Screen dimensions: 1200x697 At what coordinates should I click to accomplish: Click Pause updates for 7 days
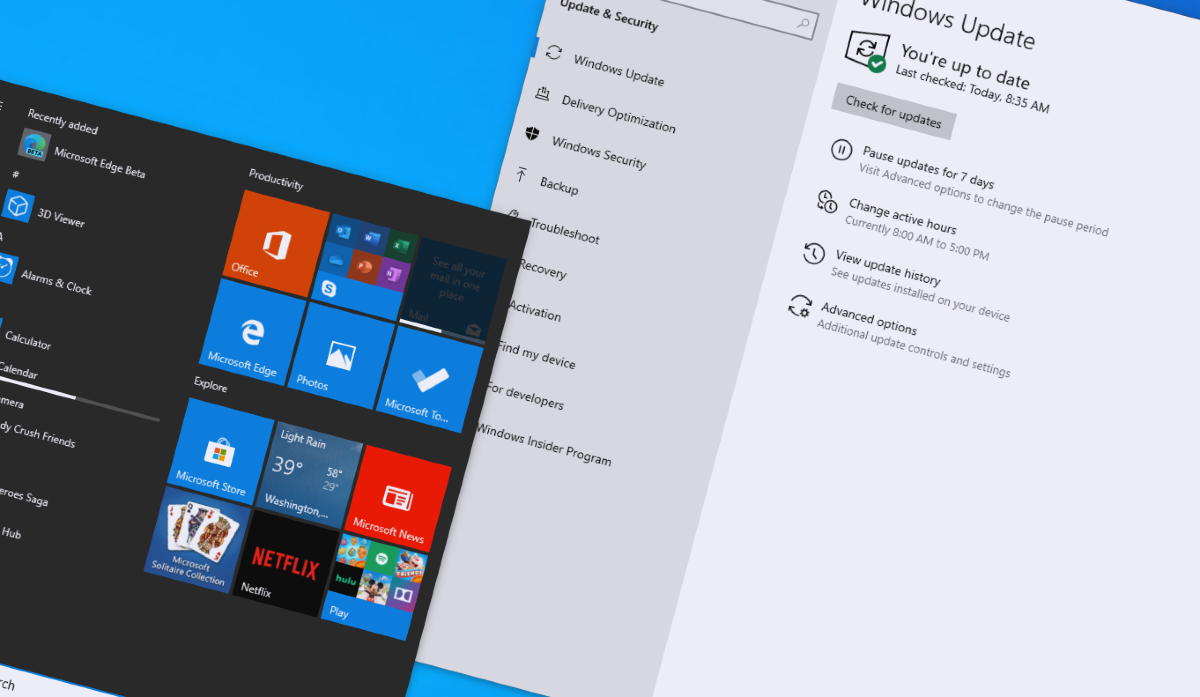tap(929, 167)
